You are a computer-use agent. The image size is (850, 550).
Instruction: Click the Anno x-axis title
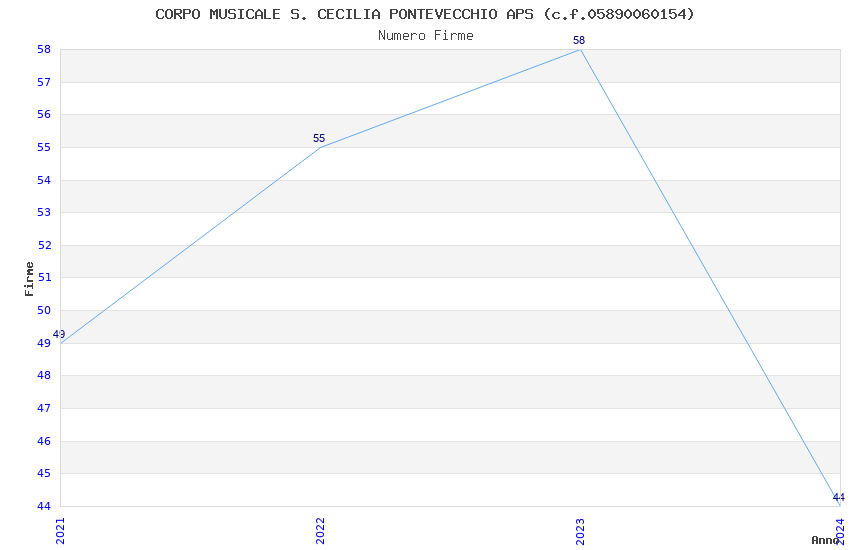(824, 540)
